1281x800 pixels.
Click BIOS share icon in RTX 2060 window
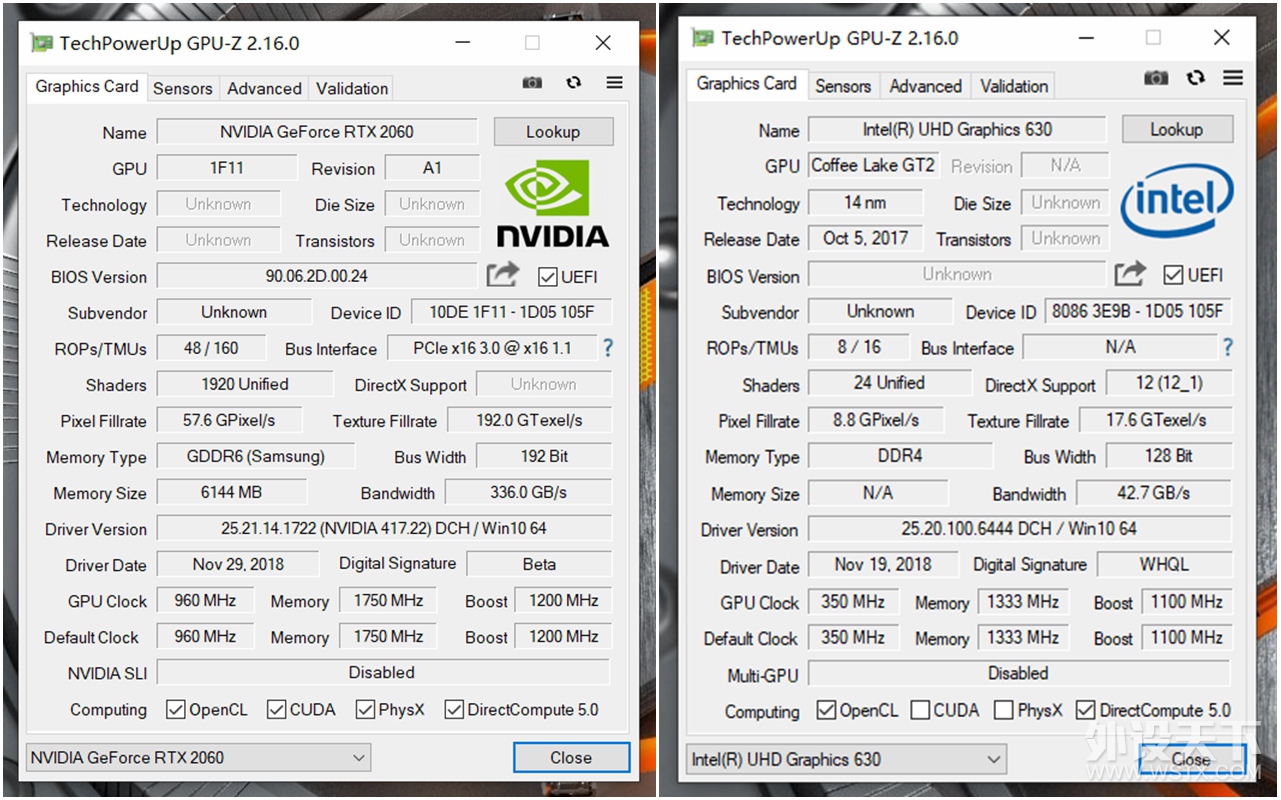point(503,274)
